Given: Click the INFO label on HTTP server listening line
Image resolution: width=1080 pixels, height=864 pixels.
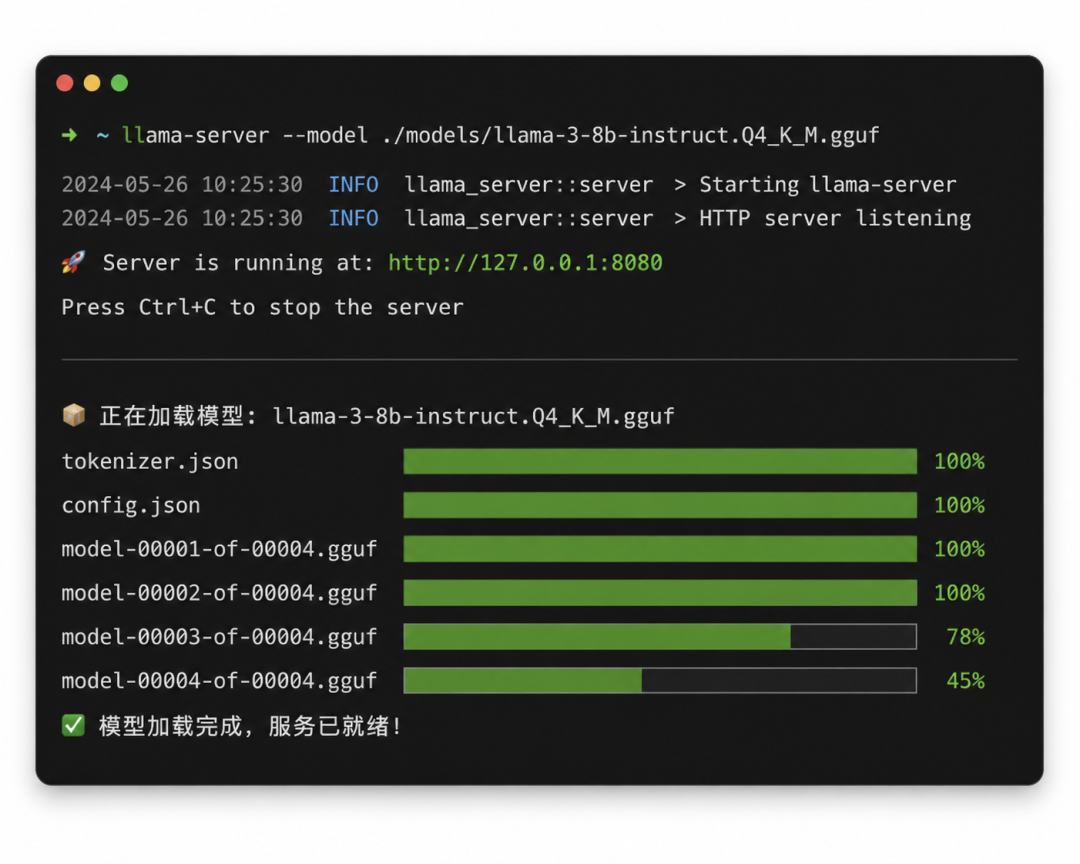Looking at the screenshot, I should tap(353, 218).
